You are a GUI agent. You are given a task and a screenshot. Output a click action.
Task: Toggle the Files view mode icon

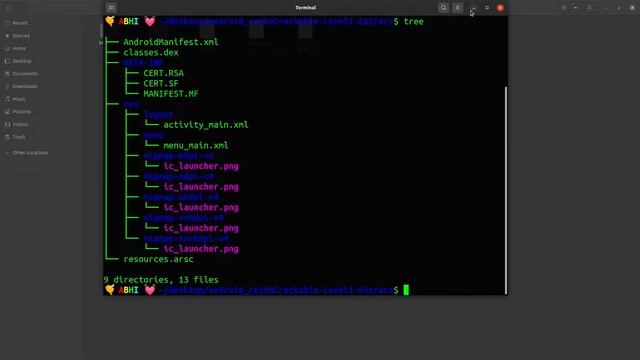pyautogui.click(x=564, y=8)
